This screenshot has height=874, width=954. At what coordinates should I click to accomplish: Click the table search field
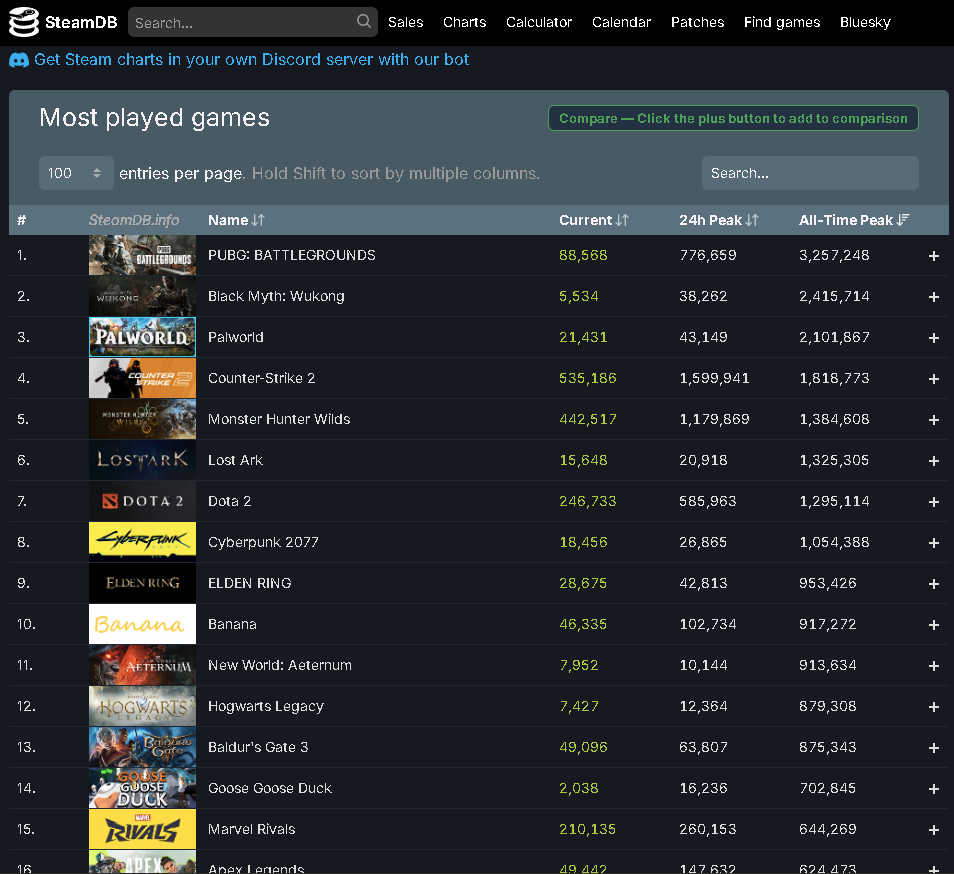pos(809,172)
